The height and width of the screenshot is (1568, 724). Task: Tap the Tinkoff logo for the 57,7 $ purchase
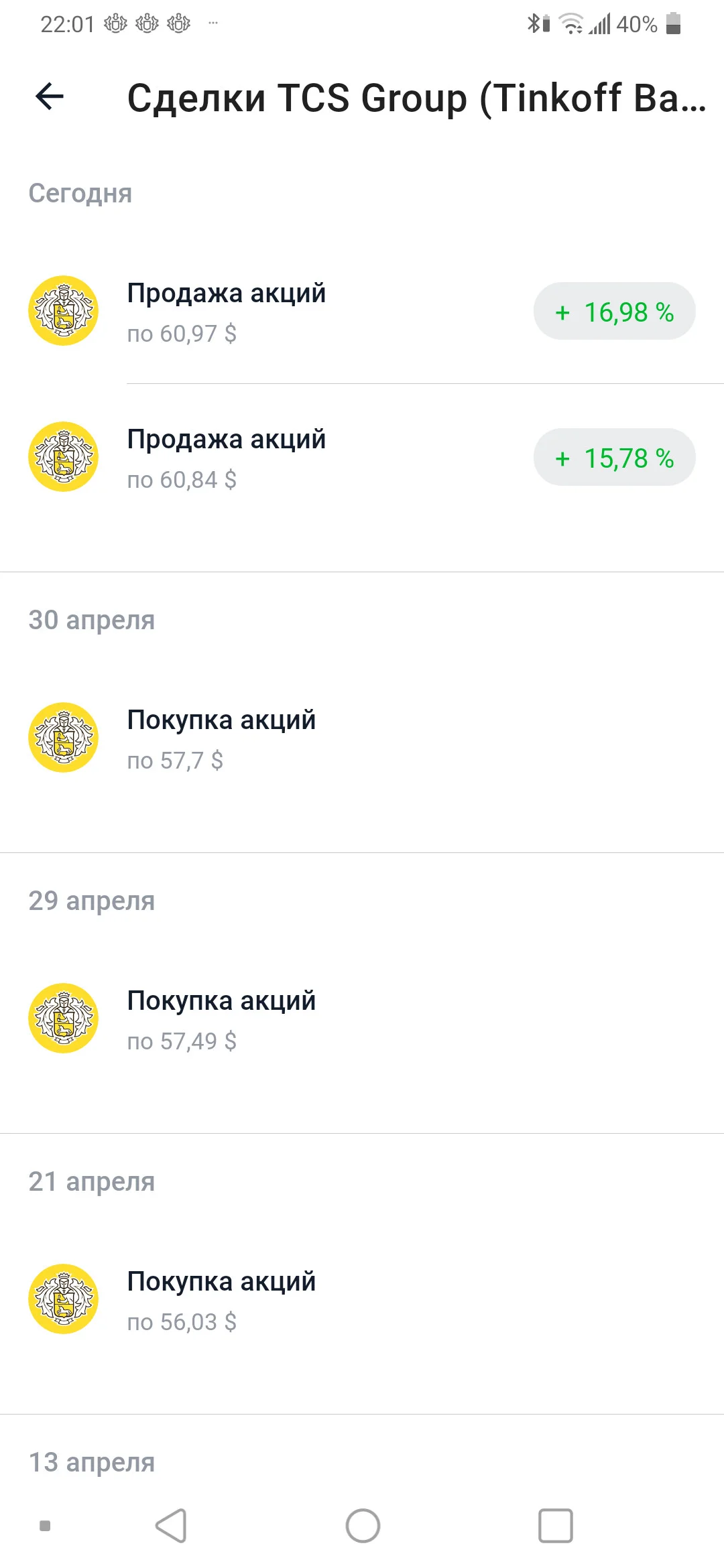pos(64,738)
